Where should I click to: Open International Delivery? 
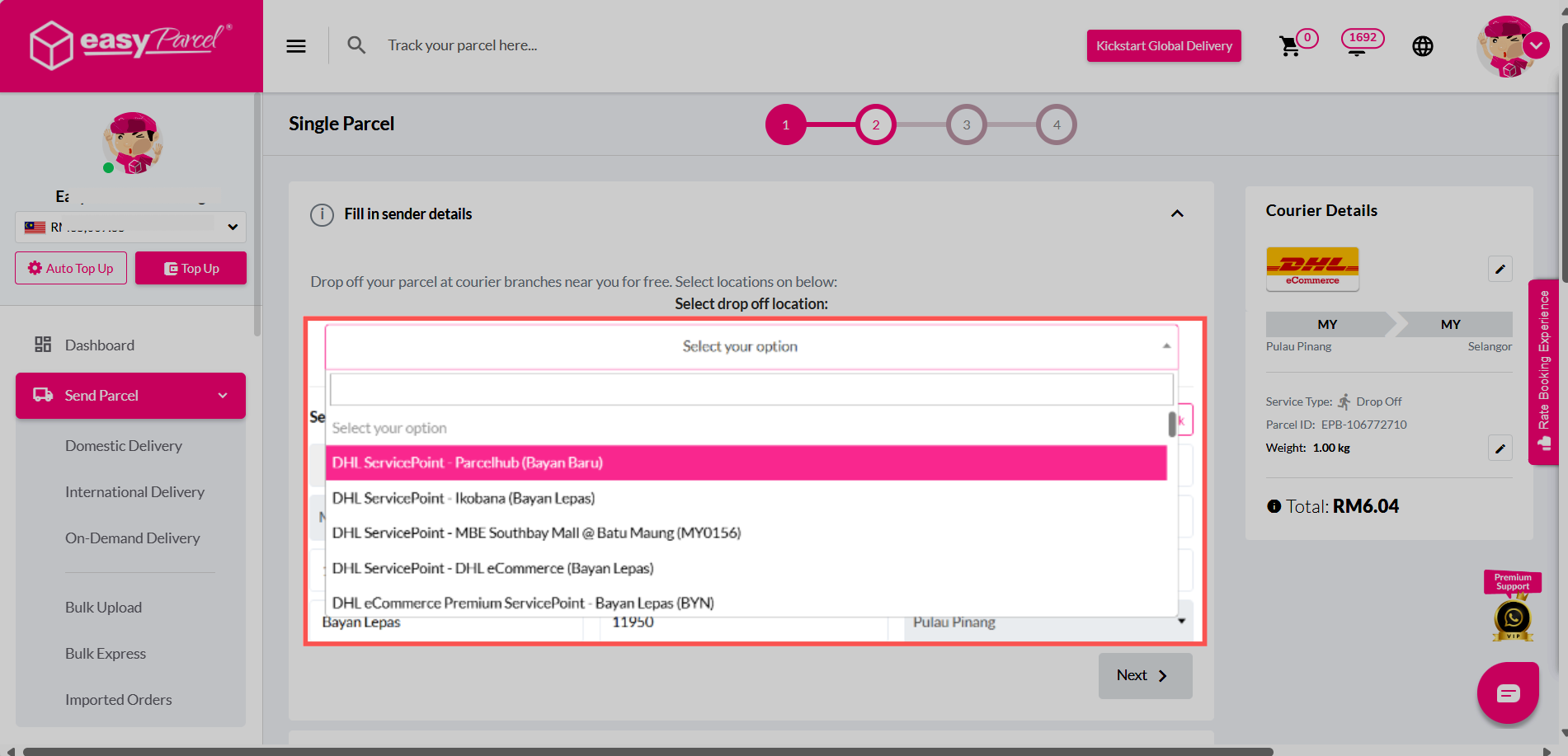click(134, 492)
